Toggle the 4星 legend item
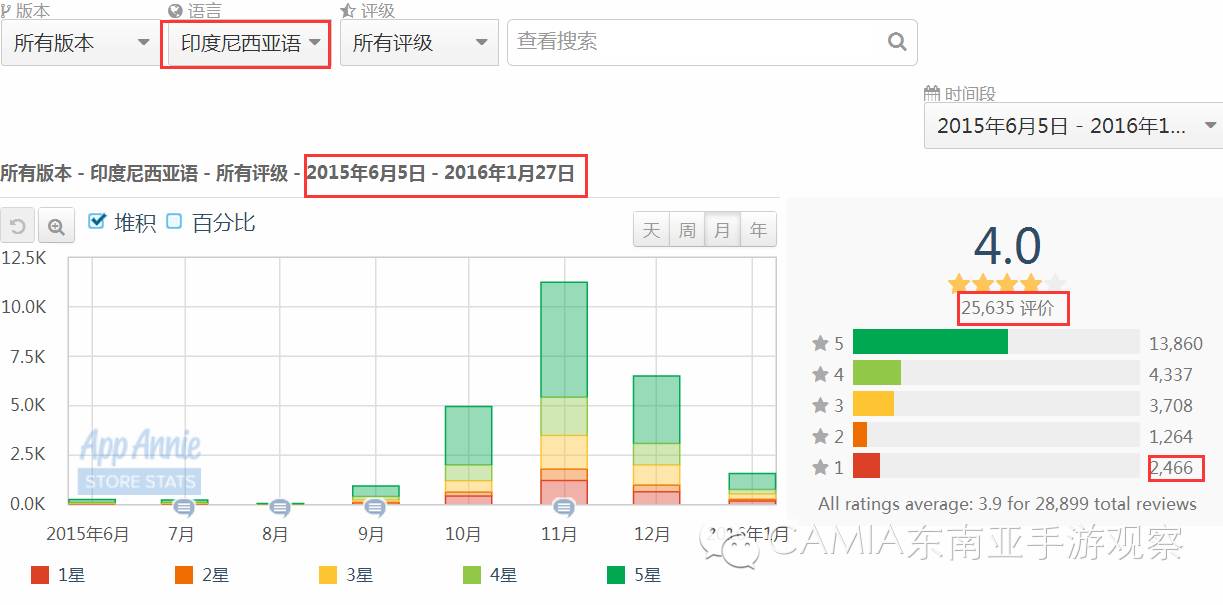The width and height of the screenshot is (1223, 605). pos(491,575)
